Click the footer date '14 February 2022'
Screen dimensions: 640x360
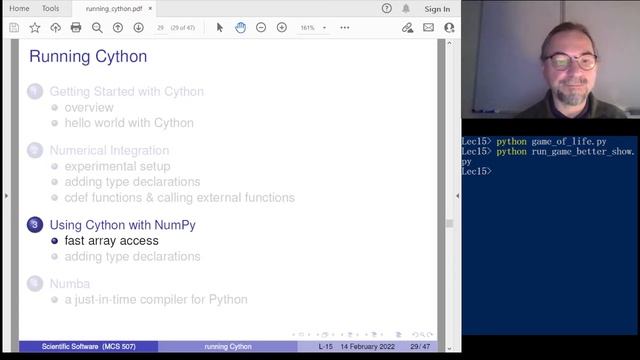[367, 347]
